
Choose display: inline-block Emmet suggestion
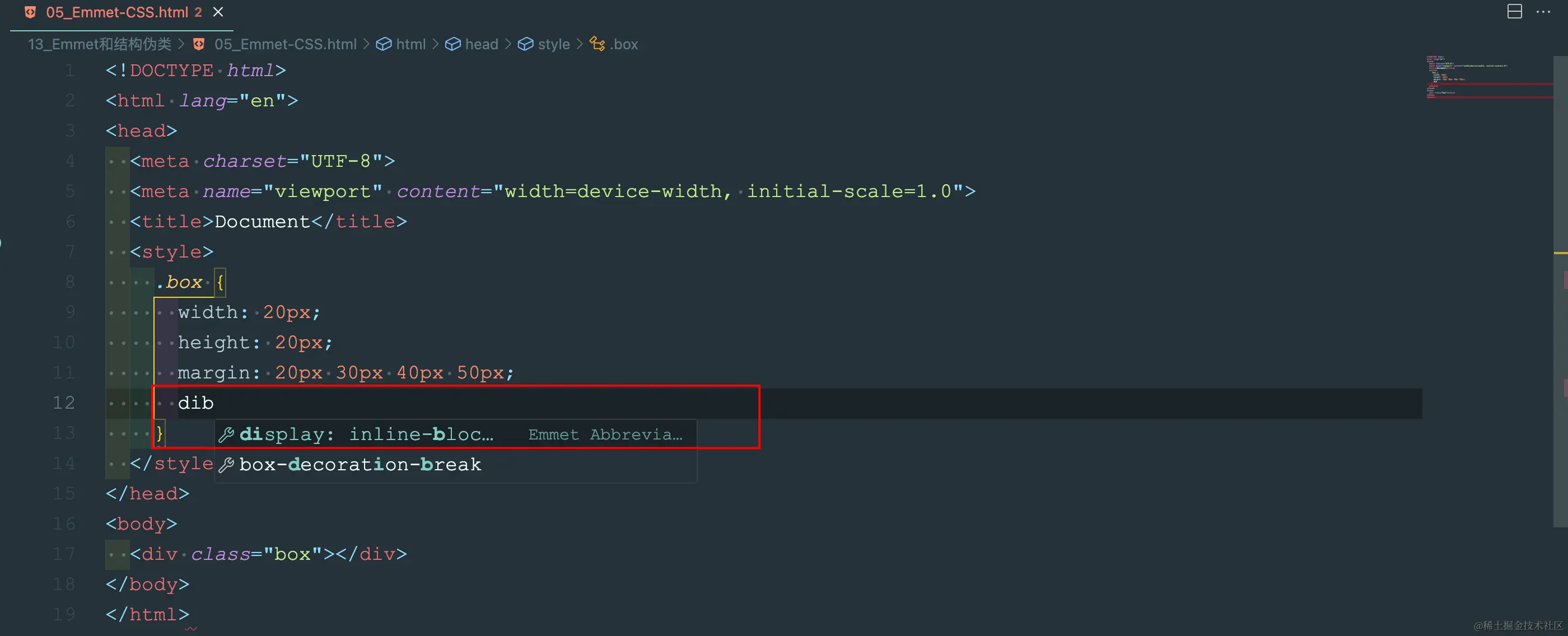coord(365,434)
